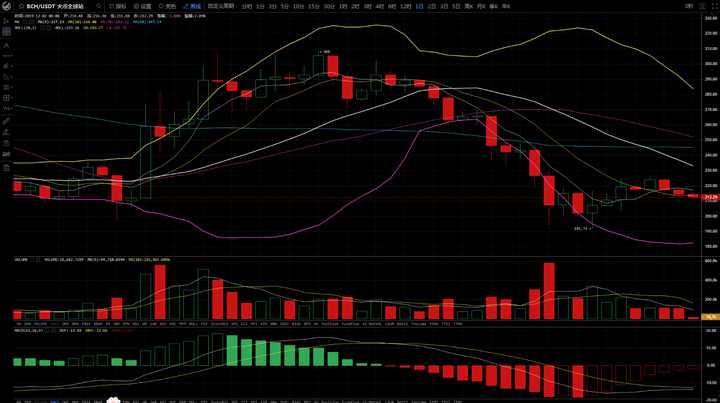Open the 0秒 refresh interval selector
The image size is (720, 403).
[689, 6]
